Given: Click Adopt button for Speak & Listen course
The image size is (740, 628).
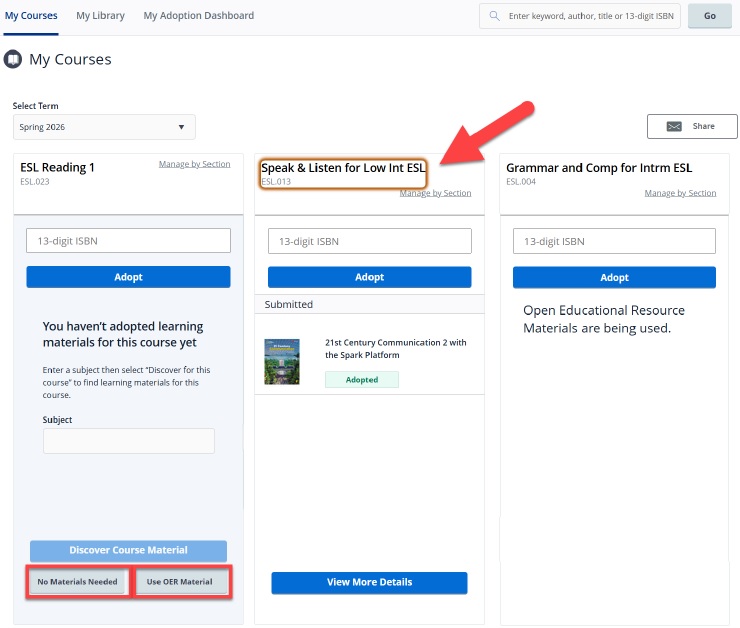Looking at the screenshot, I should [369, 277].
